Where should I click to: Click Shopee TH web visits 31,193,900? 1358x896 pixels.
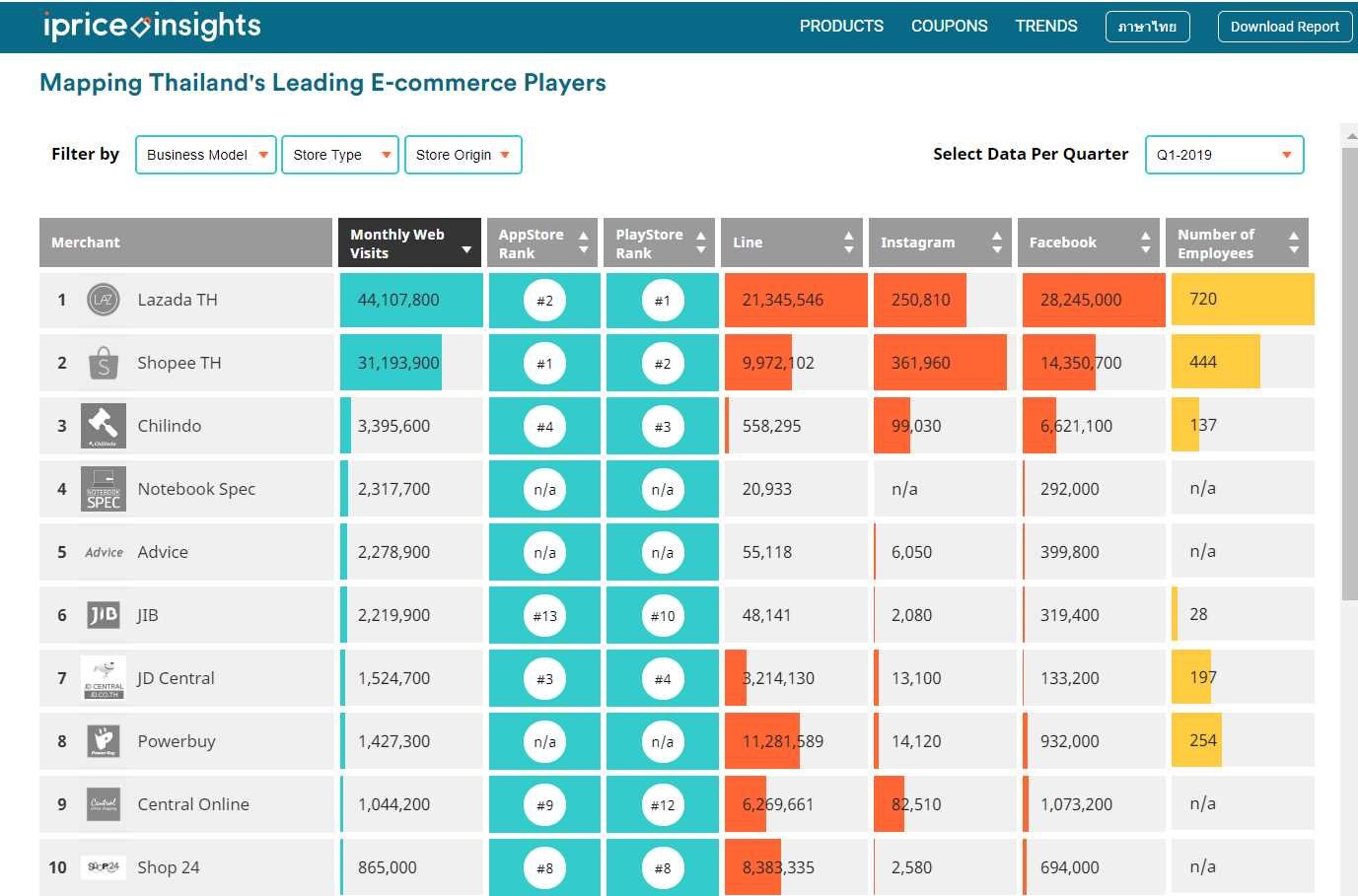pyautogui.click(x=398, y=363)
